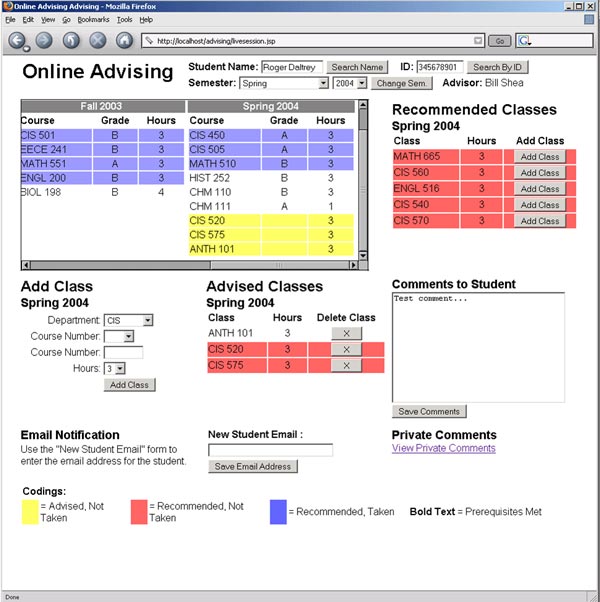Click the browser Back arrow button
600x602 pixels.
[x=17, y=40]
